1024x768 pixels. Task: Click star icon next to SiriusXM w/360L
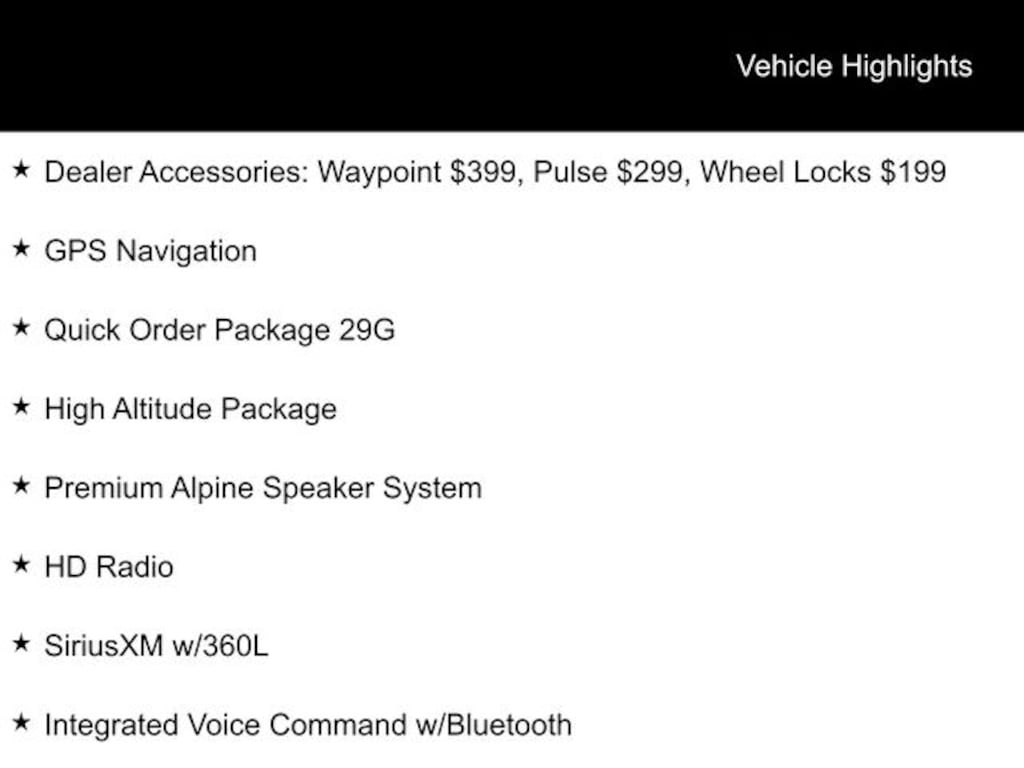click(22, 644)
